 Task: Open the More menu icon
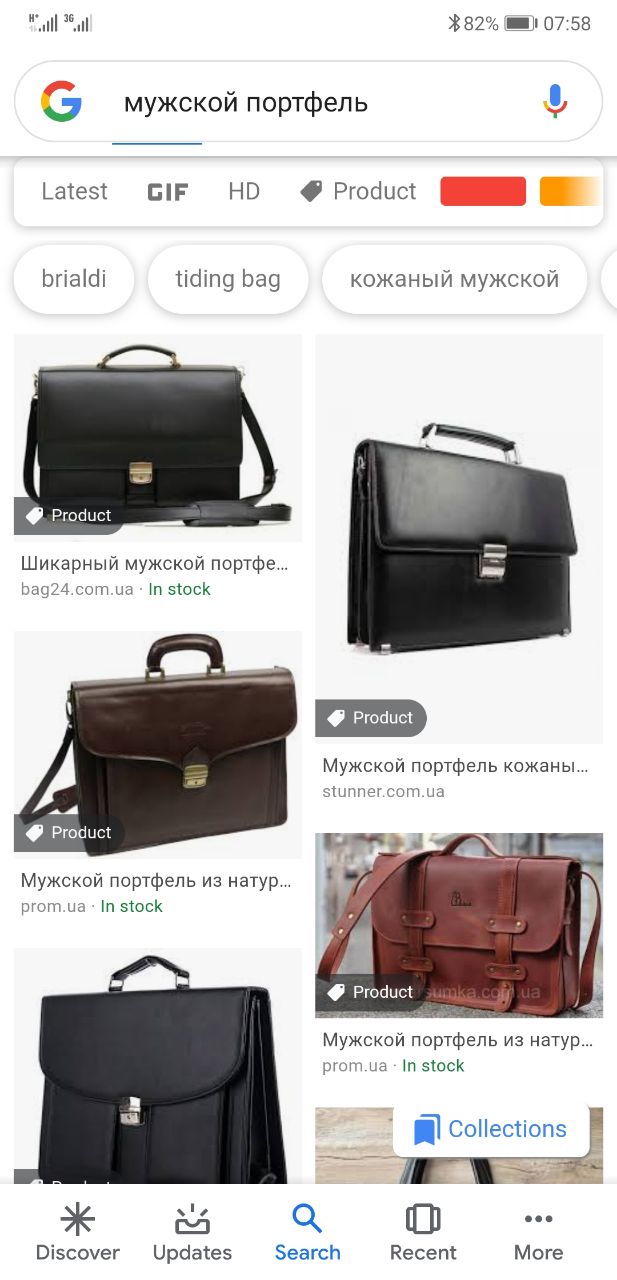pyautogui.click(x=538, y=1219)
